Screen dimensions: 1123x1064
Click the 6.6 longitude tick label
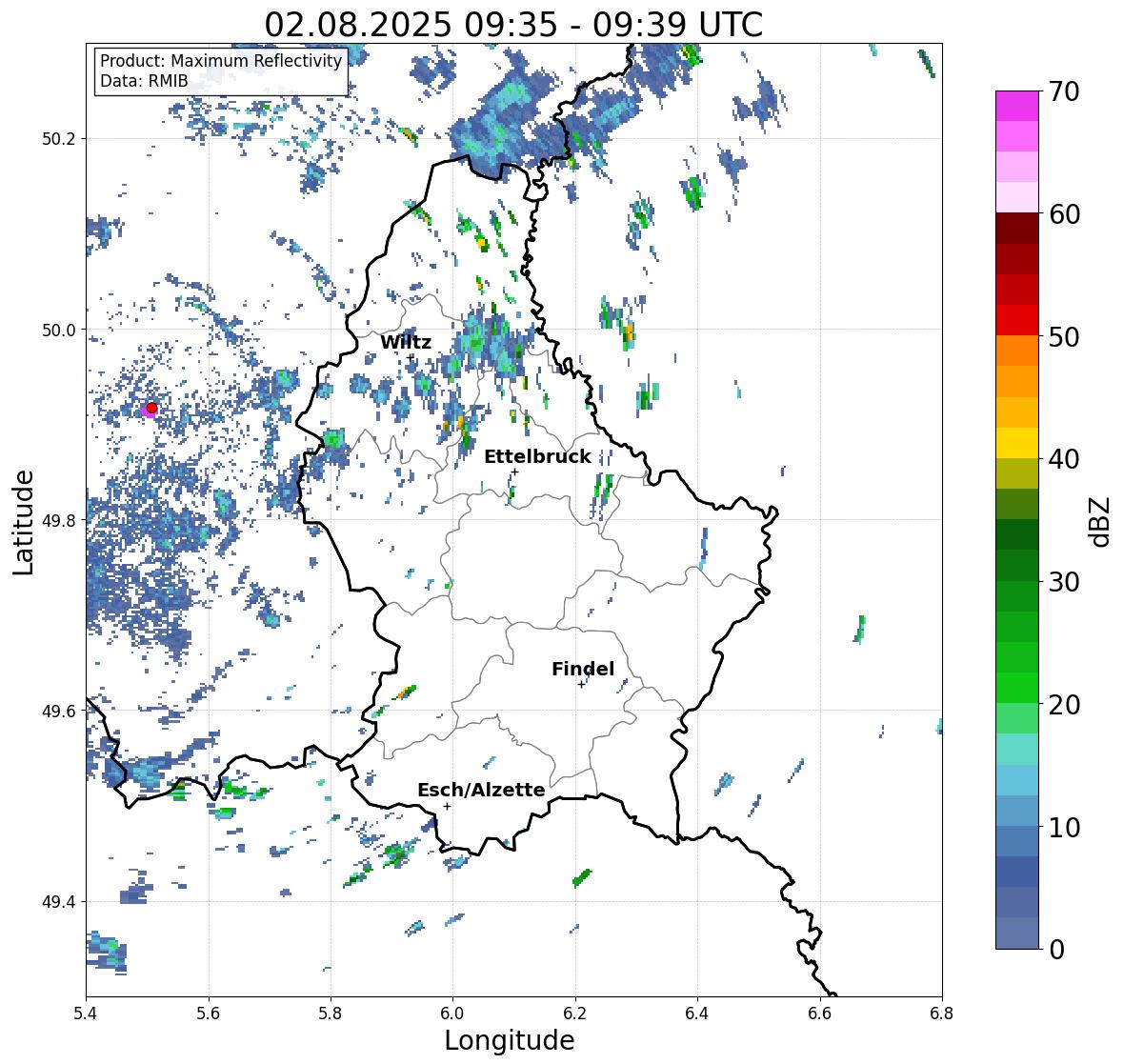[820, 1014]
